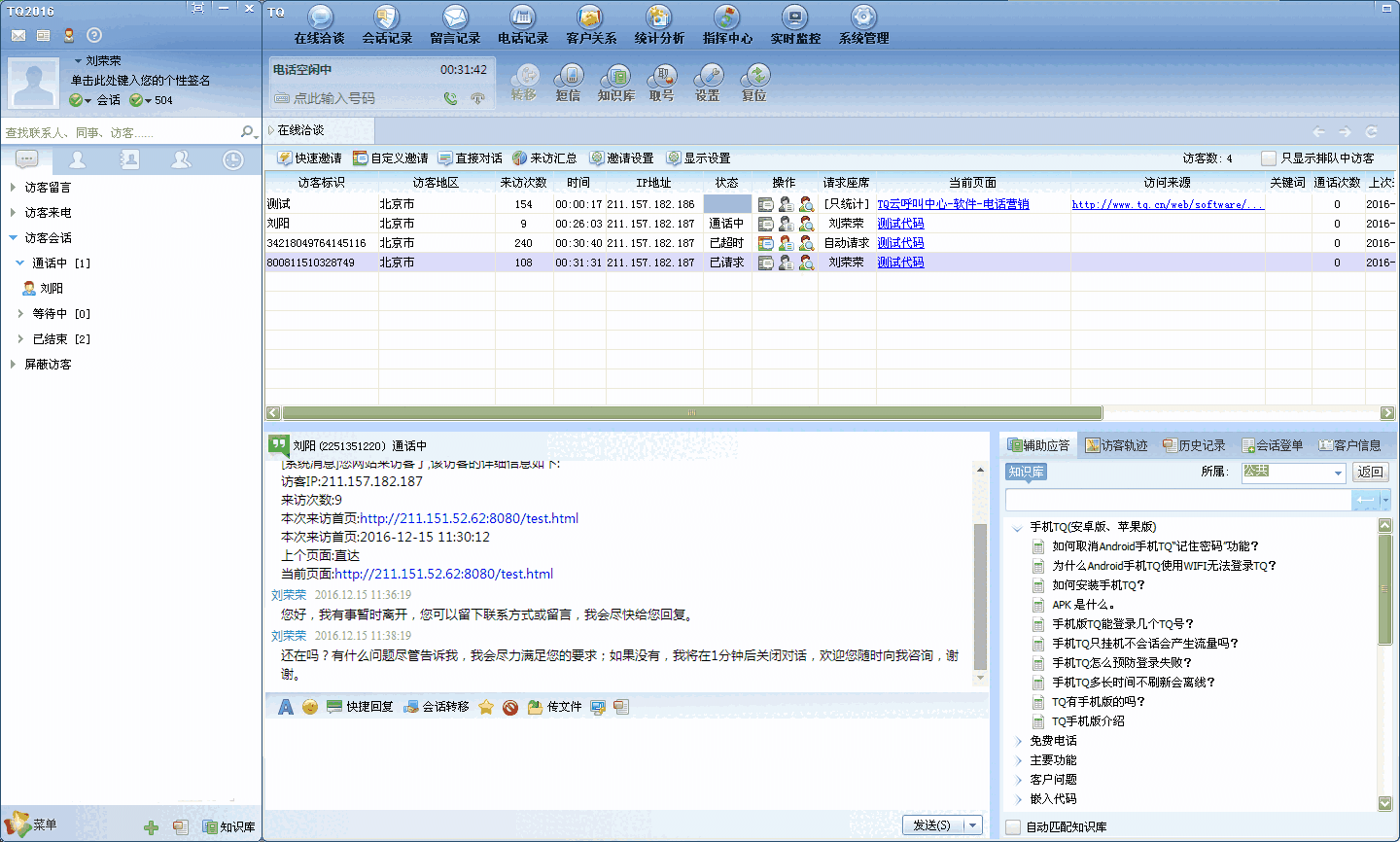Toggle 自动匹配知识库 checkbox
The height and width of the screenshot is (842, 1400).
tap(1014, 826)
